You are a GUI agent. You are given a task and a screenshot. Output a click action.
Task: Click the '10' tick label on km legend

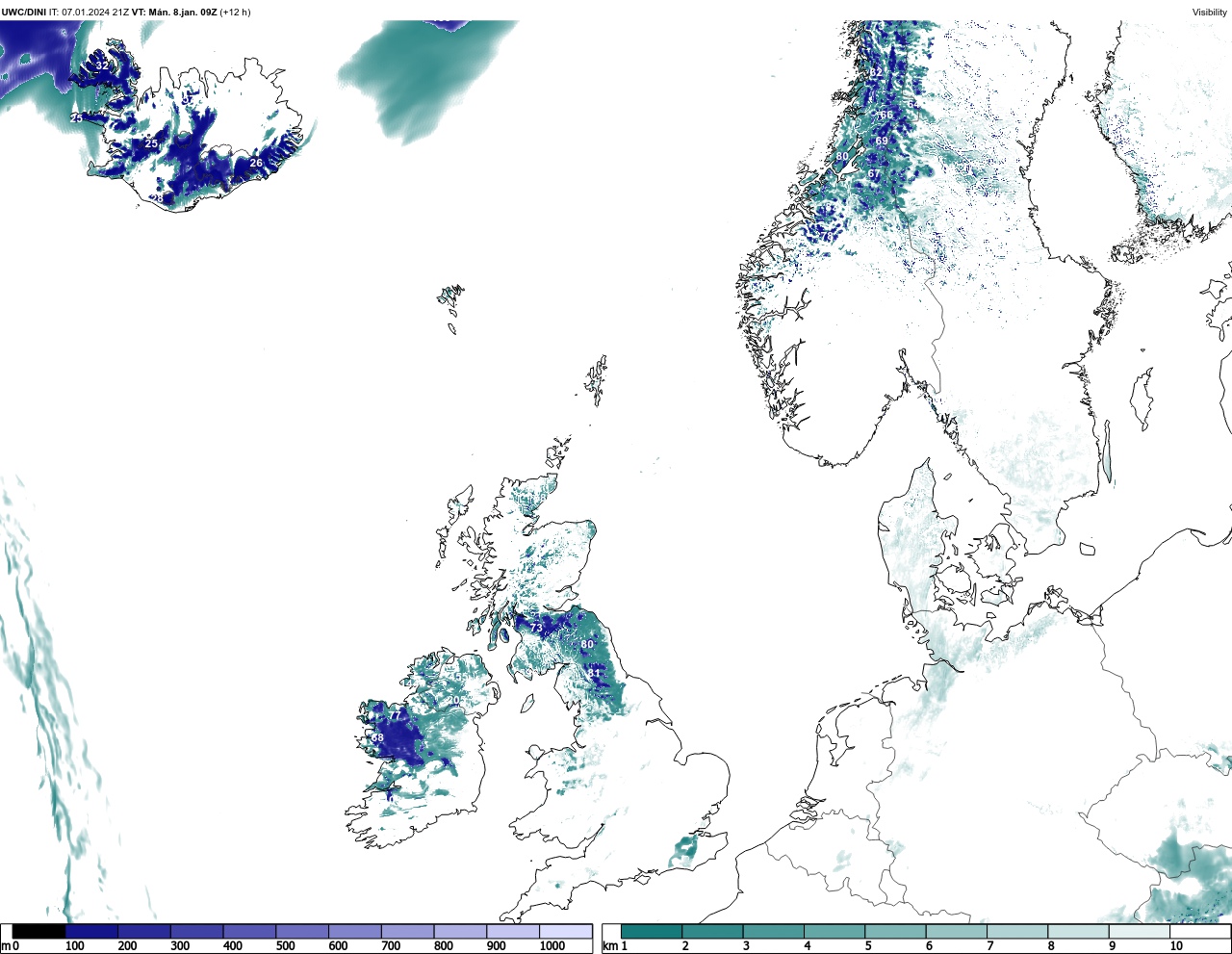pyautogui.click(x=1176, y=946)
